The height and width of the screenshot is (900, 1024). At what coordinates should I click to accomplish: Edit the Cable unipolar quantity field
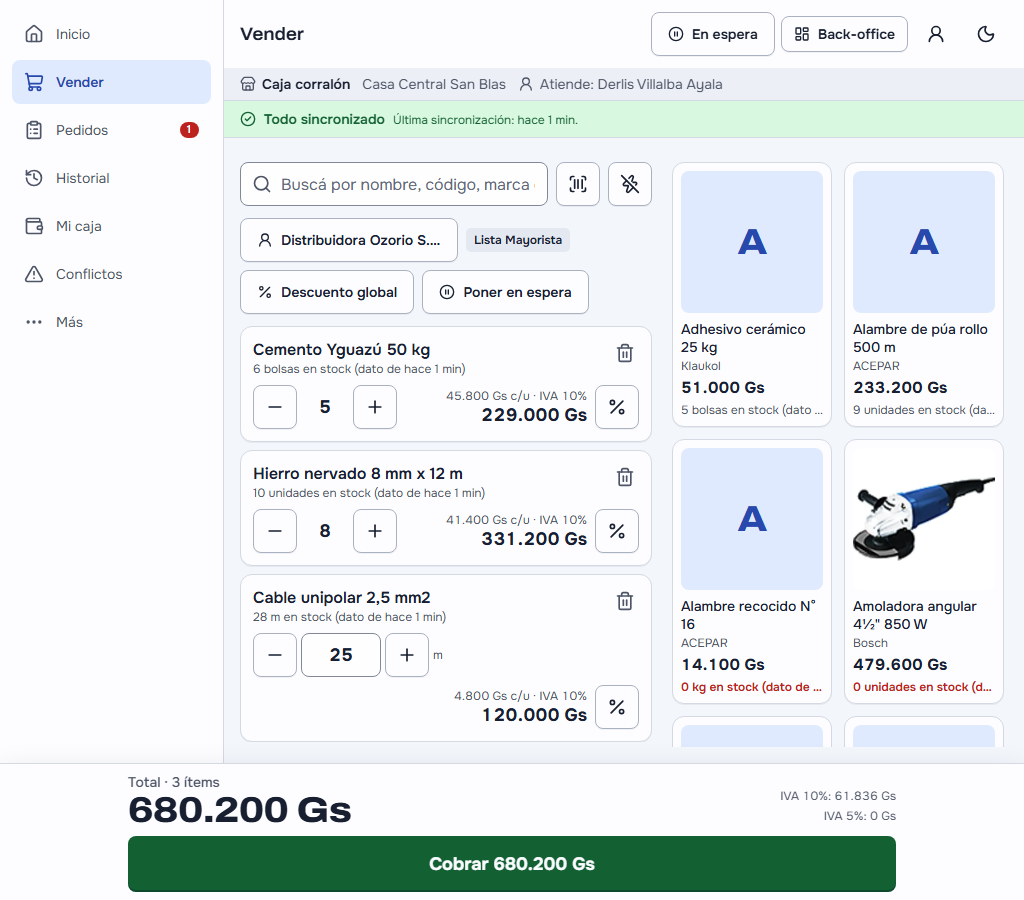tap(341, 655)
